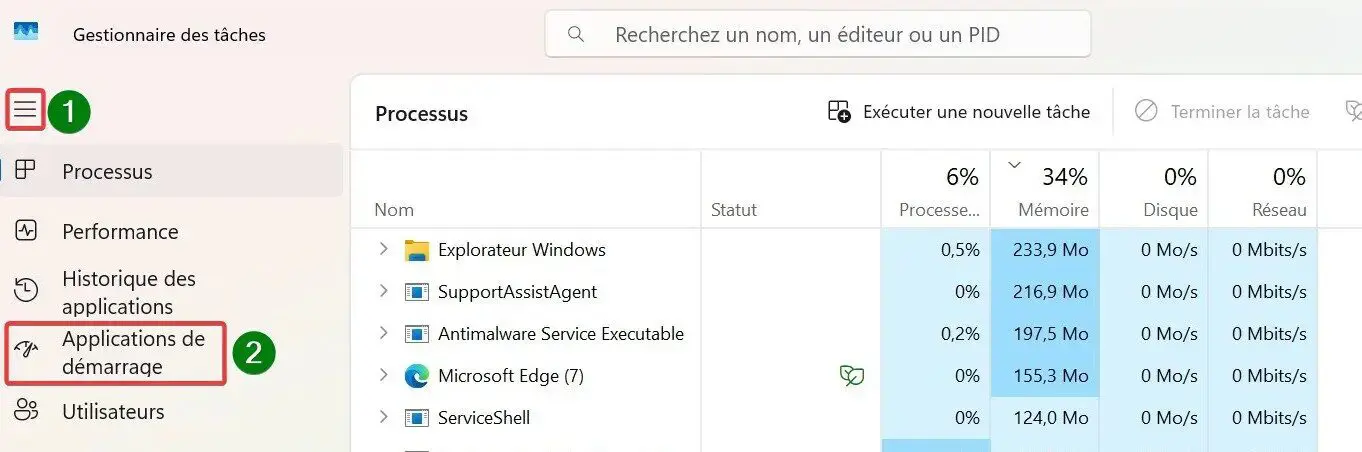Image resolution: width=1362 pixels, height=452 pixels.
Task: Click the Terminer la tâche button
Action: pos(1222,112)
